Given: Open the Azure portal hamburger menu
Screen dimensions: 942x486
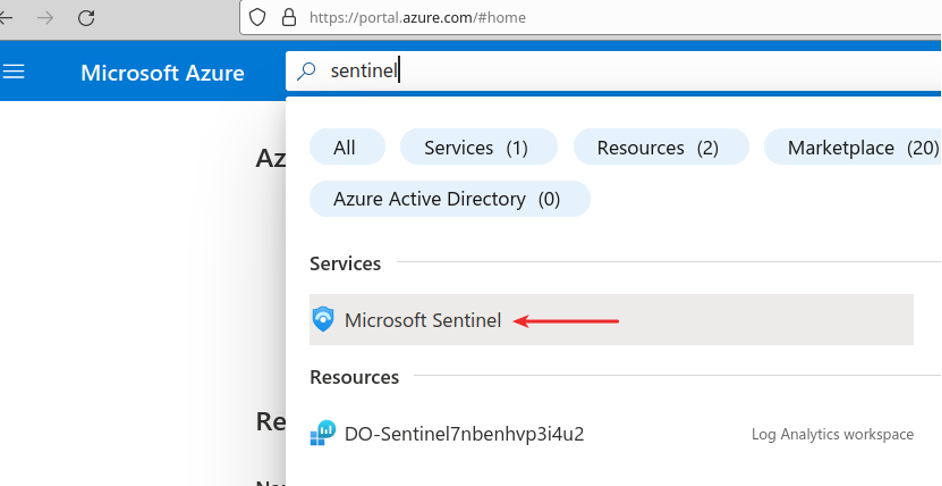Looking at the screenshot, I should coord(14,72).
